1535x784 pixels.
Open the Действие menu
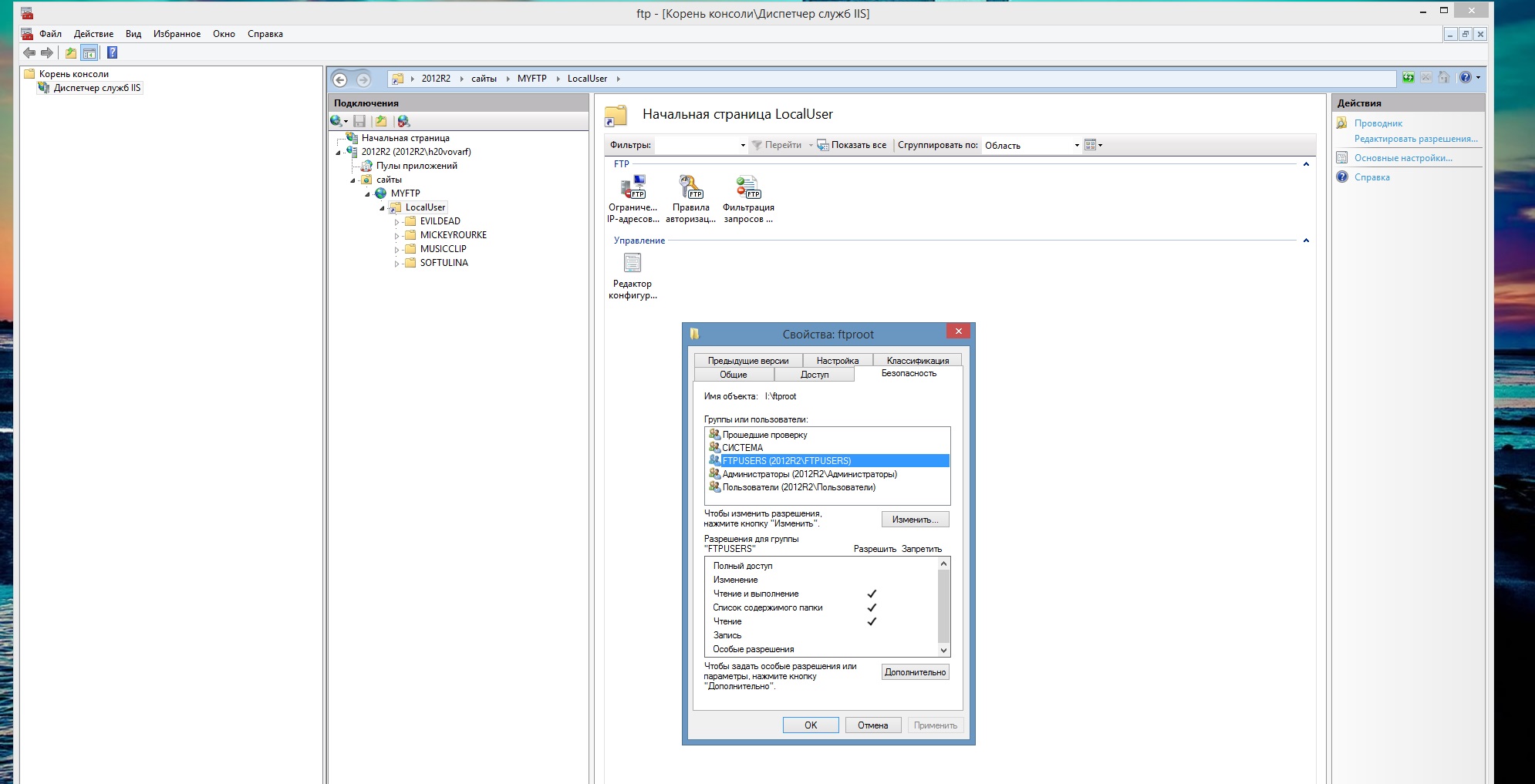click(93, 34)
